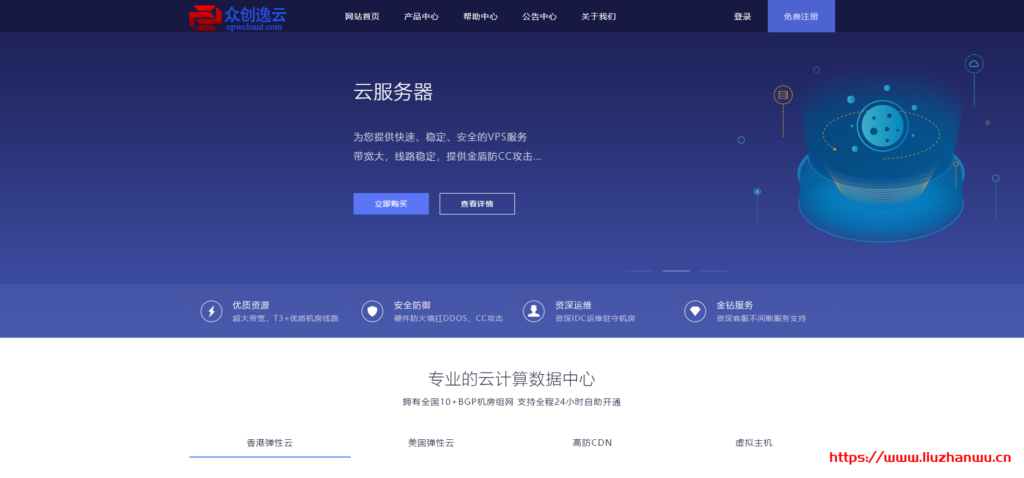Open the 网站首页 menu item
This screenshot has width=1024, height=478.
362,17
